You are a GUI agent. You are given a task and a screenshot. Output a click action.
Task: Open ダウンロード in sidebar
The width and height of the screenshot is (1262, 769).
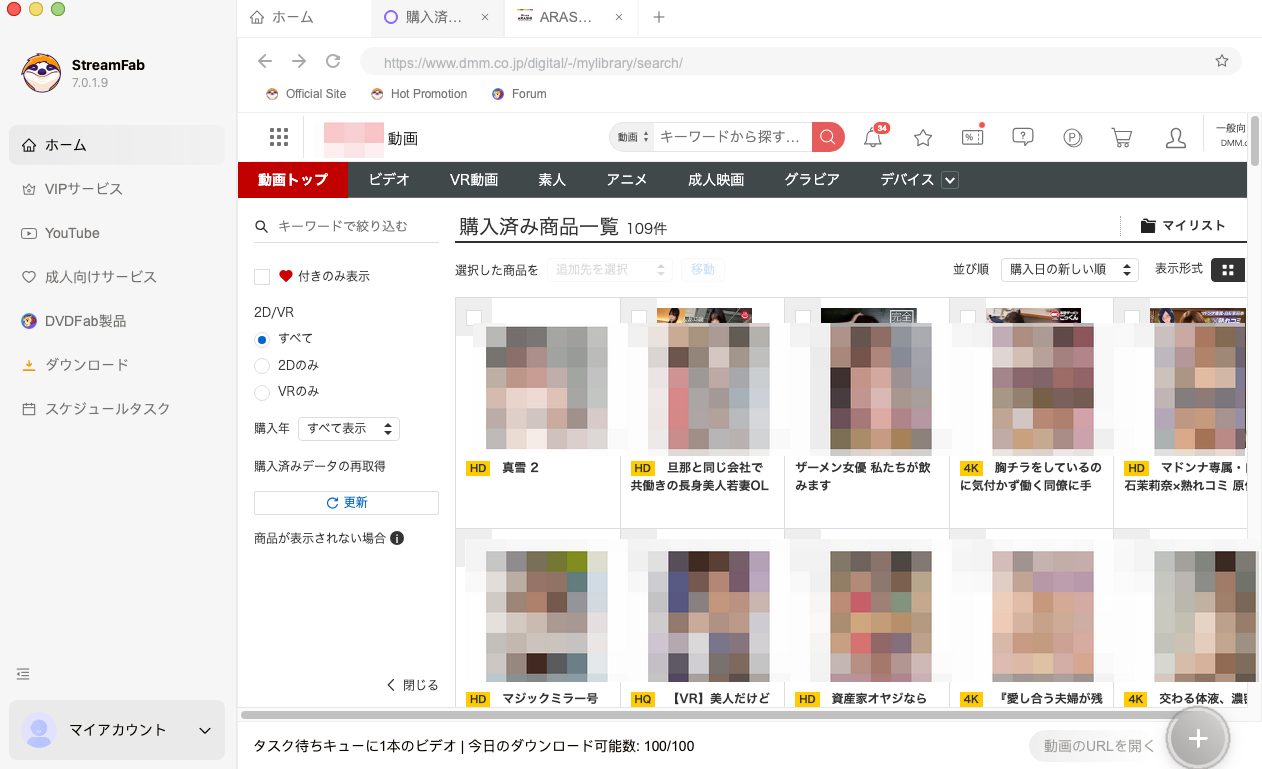pyautogui.click(x=117, y=365)
